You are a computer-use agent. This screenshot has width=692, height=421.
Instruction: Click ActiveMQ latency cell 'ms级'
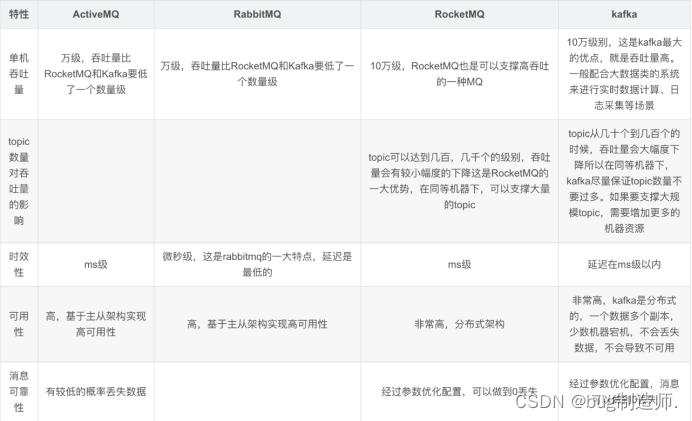pyautogui.click(x=96, y=264)
